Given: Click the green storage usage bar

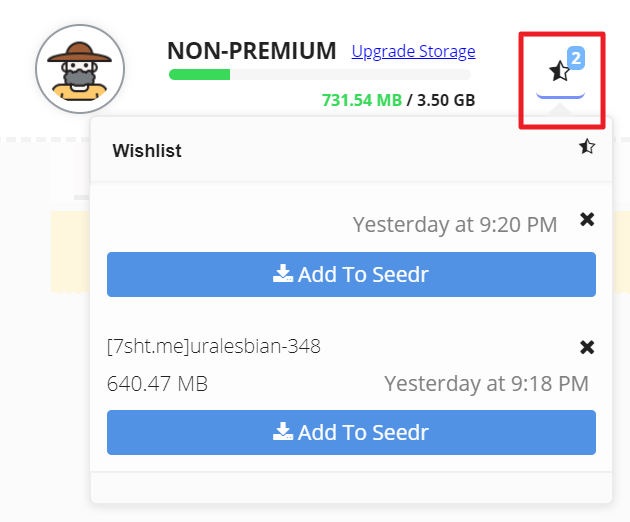Looking at the screenshot, I should click(200, 74).
